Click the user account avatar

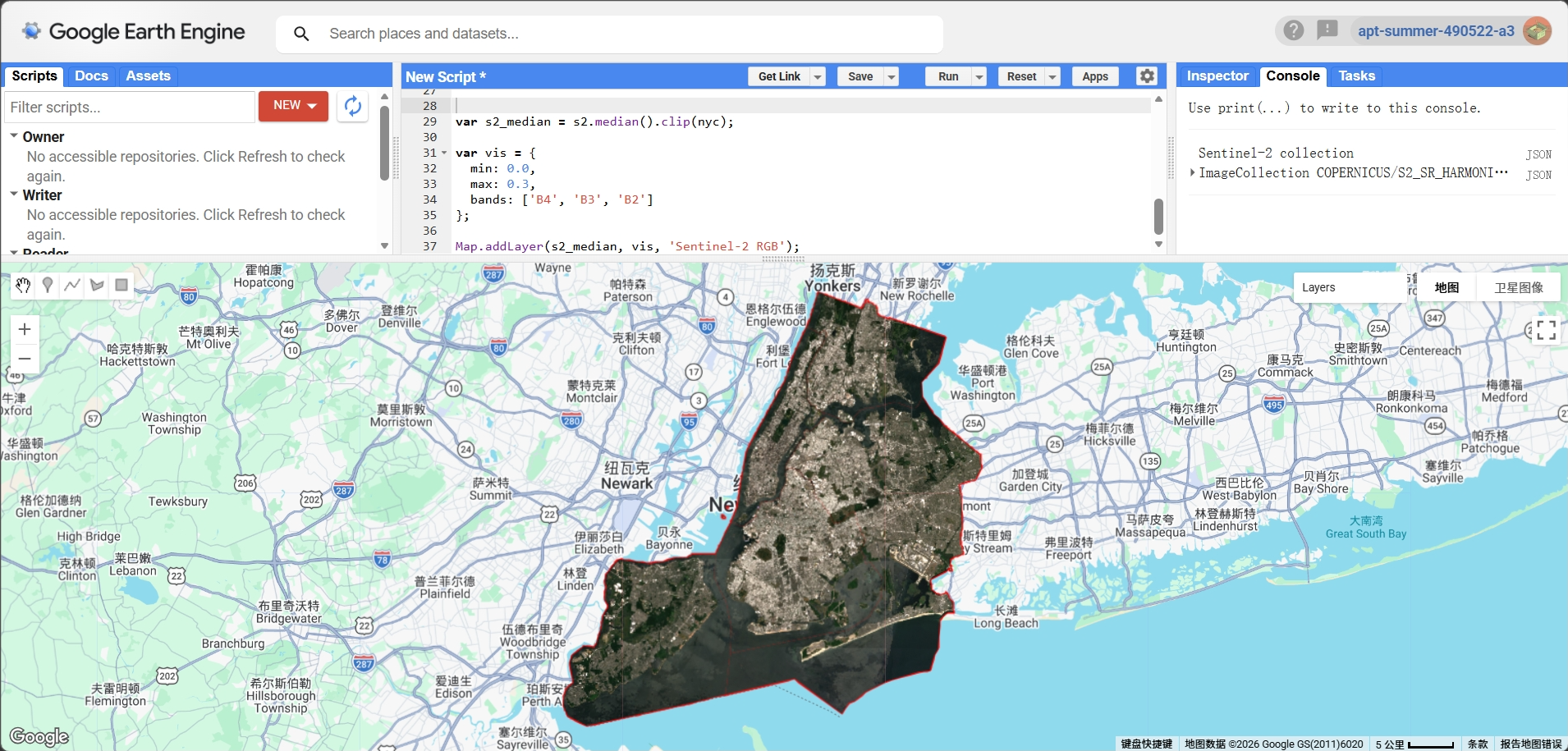1537,31
